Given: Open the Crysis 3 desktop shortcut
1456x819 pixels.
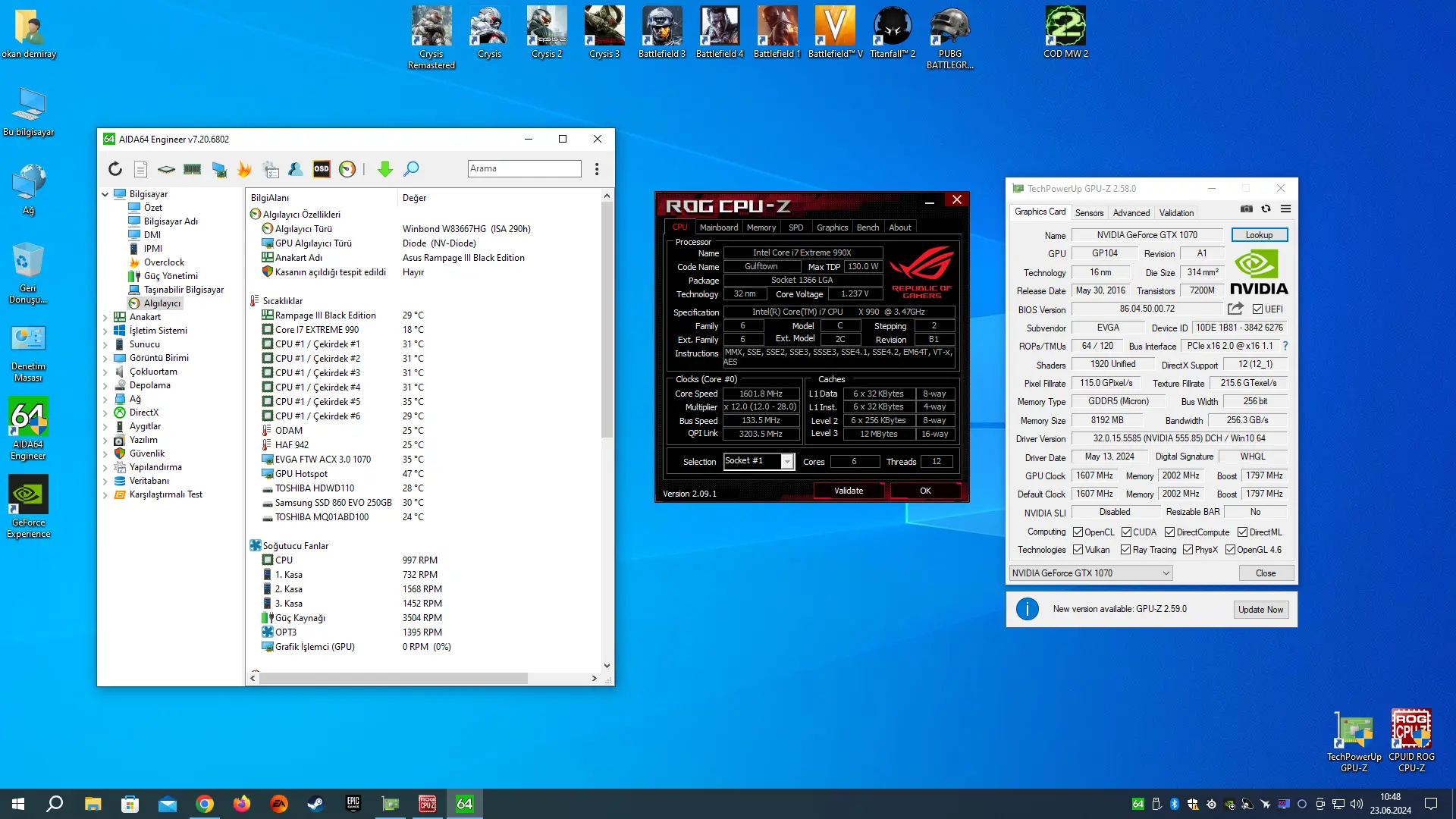Looking at the screenshot, I should pyautogui.click(x=604, y=33).
